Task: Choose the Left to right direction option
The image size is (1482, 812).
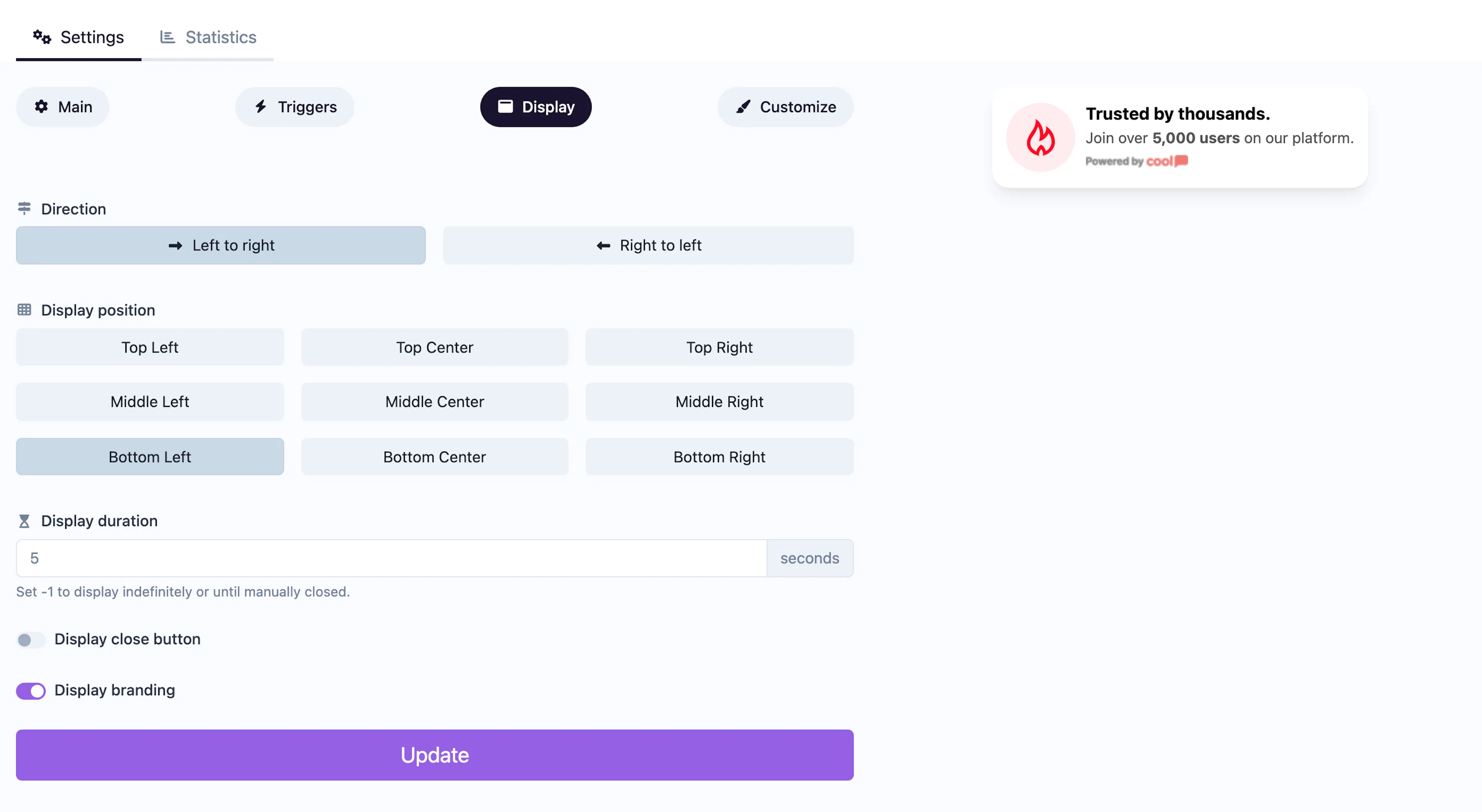Action: click(221, 246)
